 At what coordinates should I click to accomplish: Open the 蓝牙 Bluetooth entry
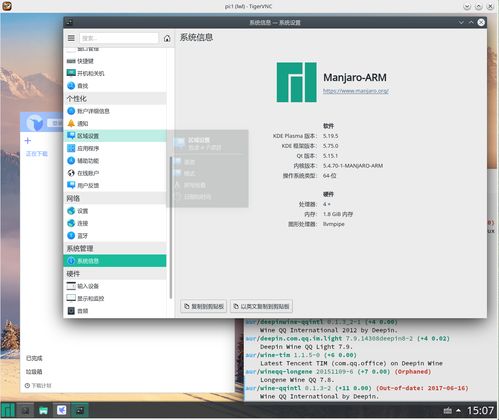(115, 236)
